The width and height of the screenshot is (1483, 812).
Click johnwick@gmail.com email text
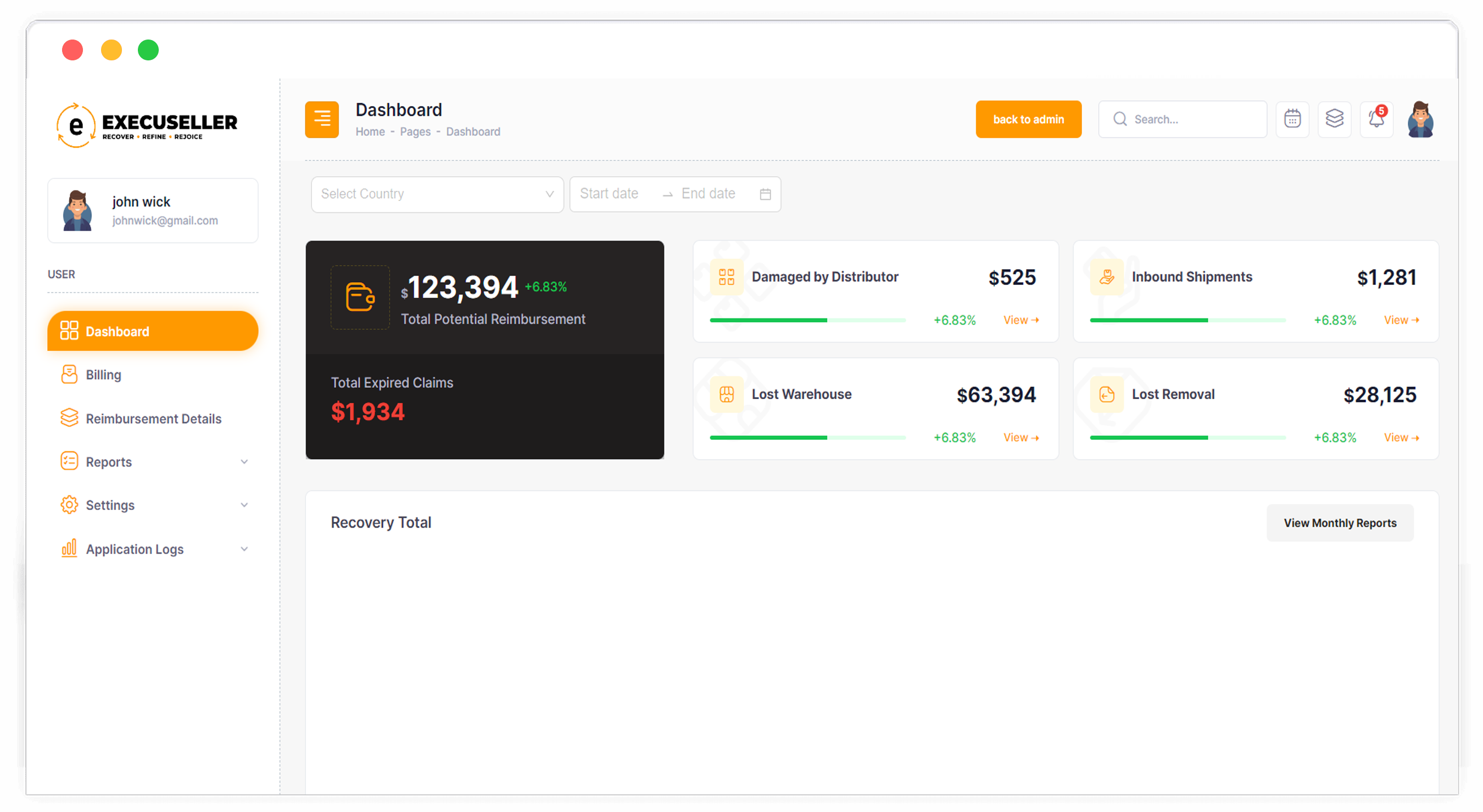[165, 220]
